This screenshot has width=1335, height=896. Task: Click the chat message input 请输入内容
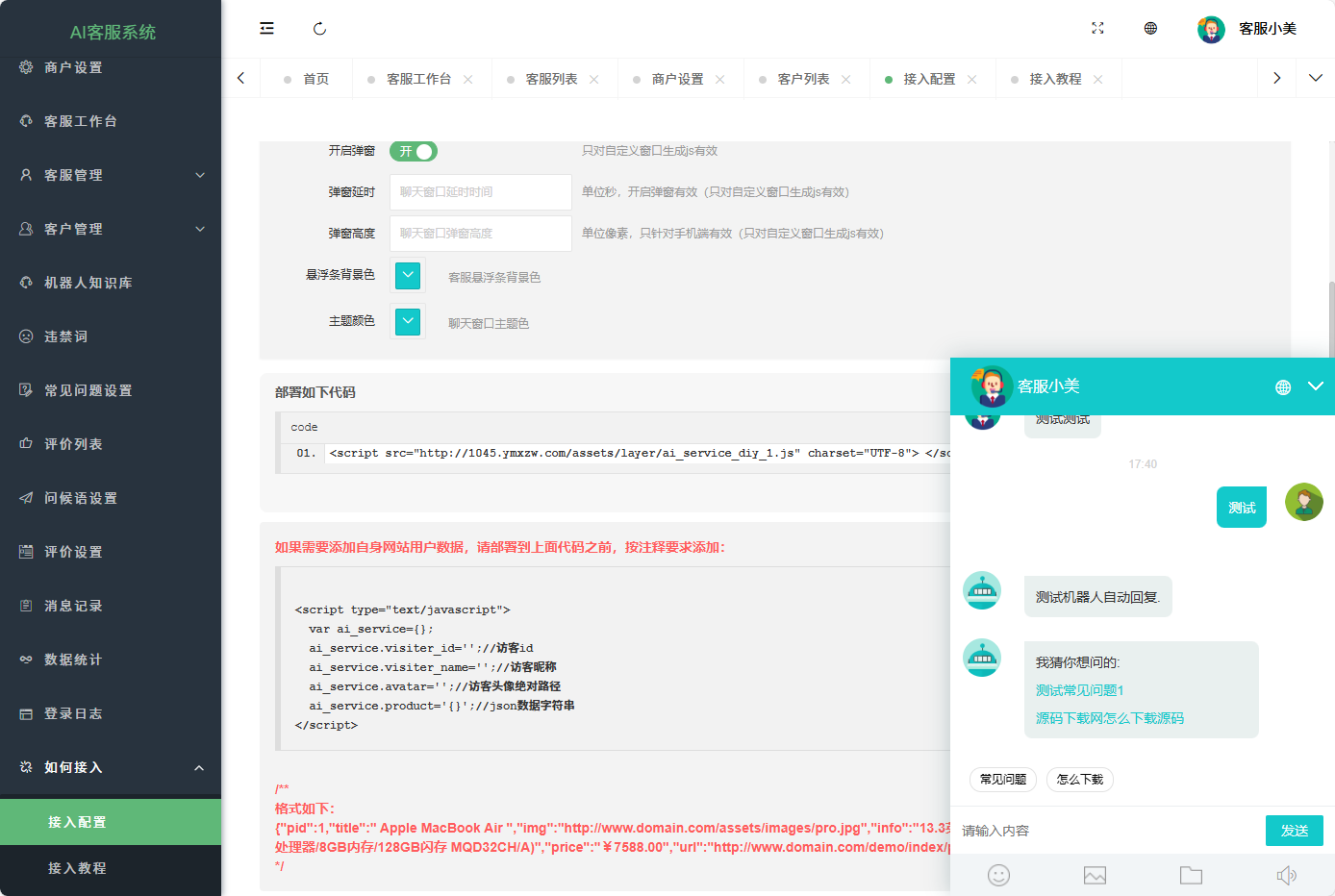pos(1108,831)
